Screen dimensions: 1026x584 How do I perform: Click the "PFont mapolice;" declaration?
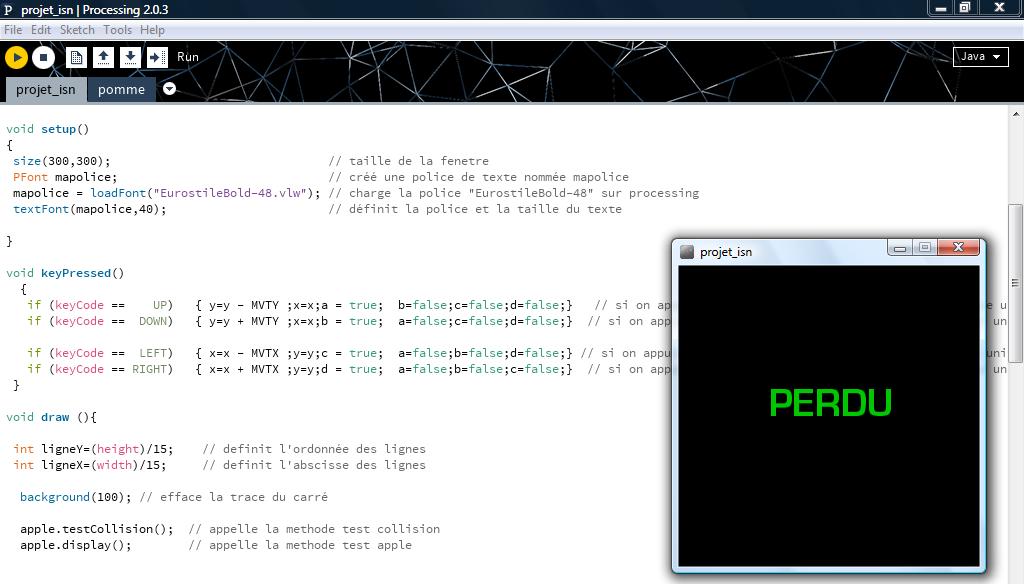point(65,177)
